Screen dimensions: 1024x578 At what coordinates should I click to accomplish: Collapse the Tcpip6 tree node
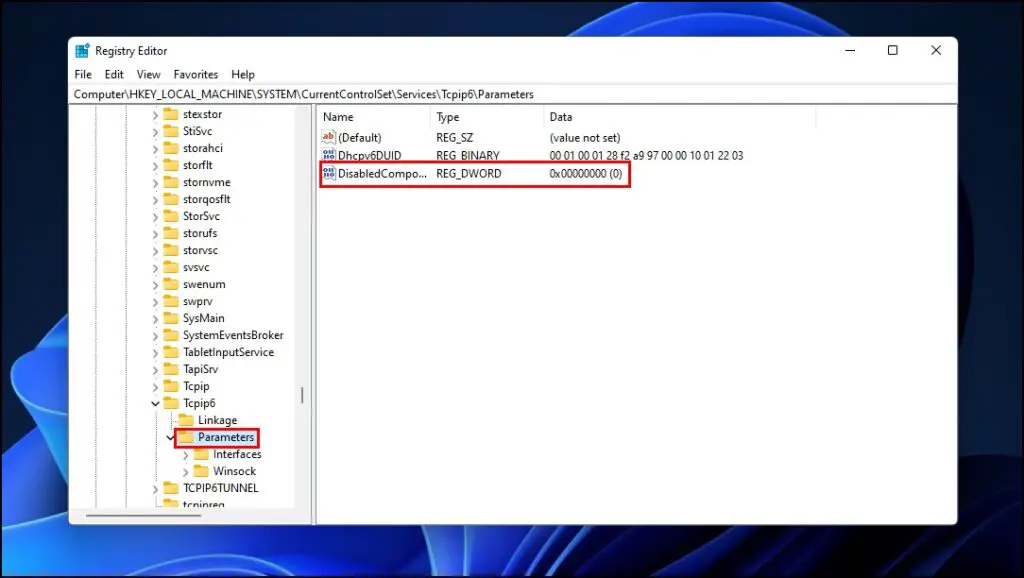(155, 404)
